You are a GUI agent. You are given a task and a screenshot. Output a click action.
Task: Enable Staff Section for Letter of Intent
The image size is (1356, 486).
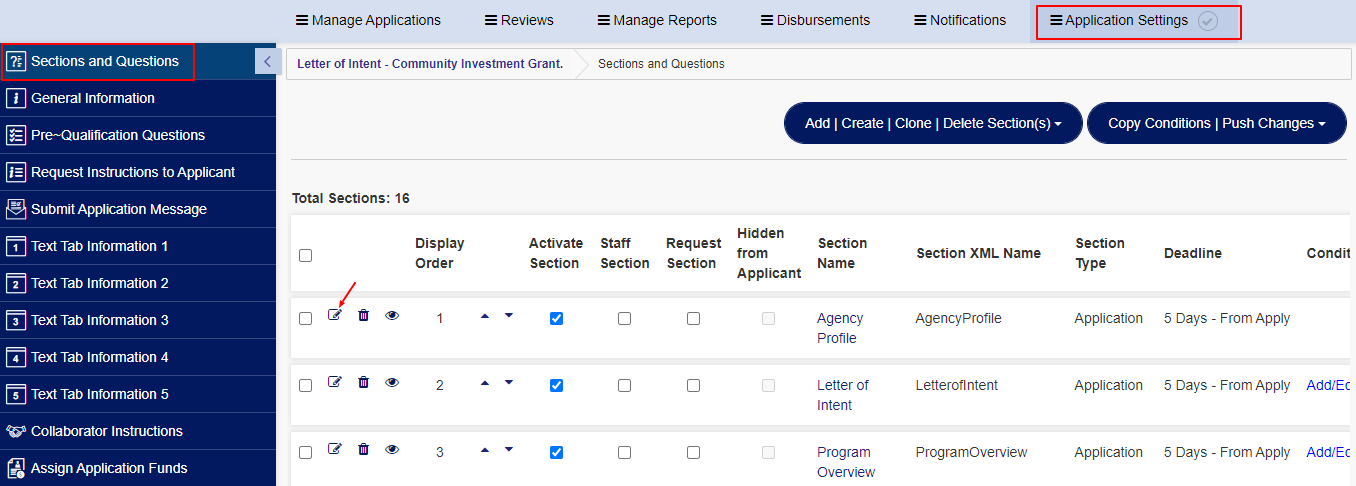(624, 386)
